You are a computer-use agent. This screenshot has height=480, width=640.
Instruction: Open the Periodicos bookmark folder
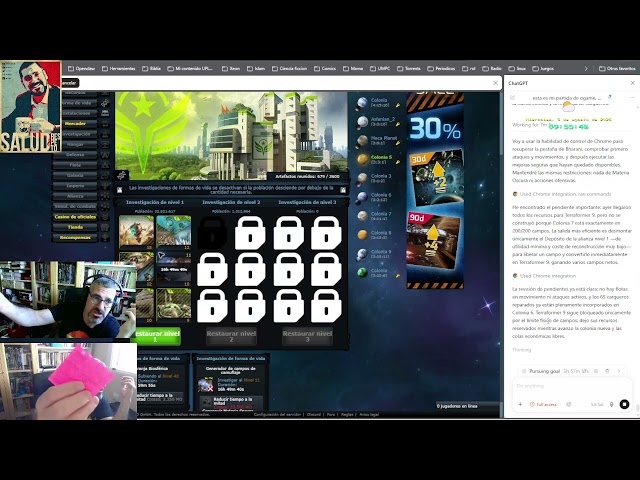[x=441, y=69]
